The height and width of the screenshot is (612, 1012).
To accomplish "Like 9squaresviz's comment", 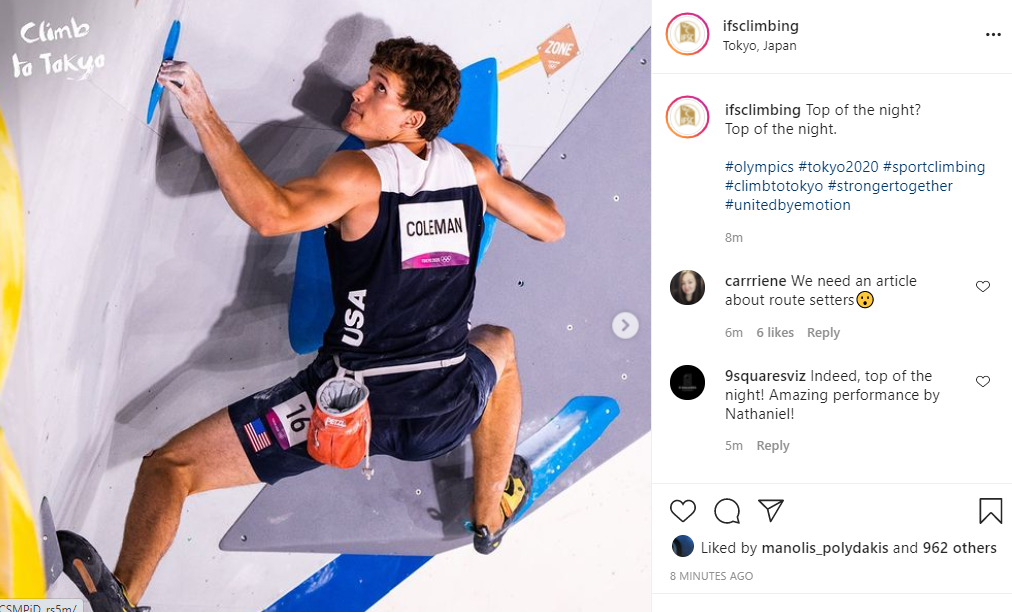I will (x=983, y=382).
